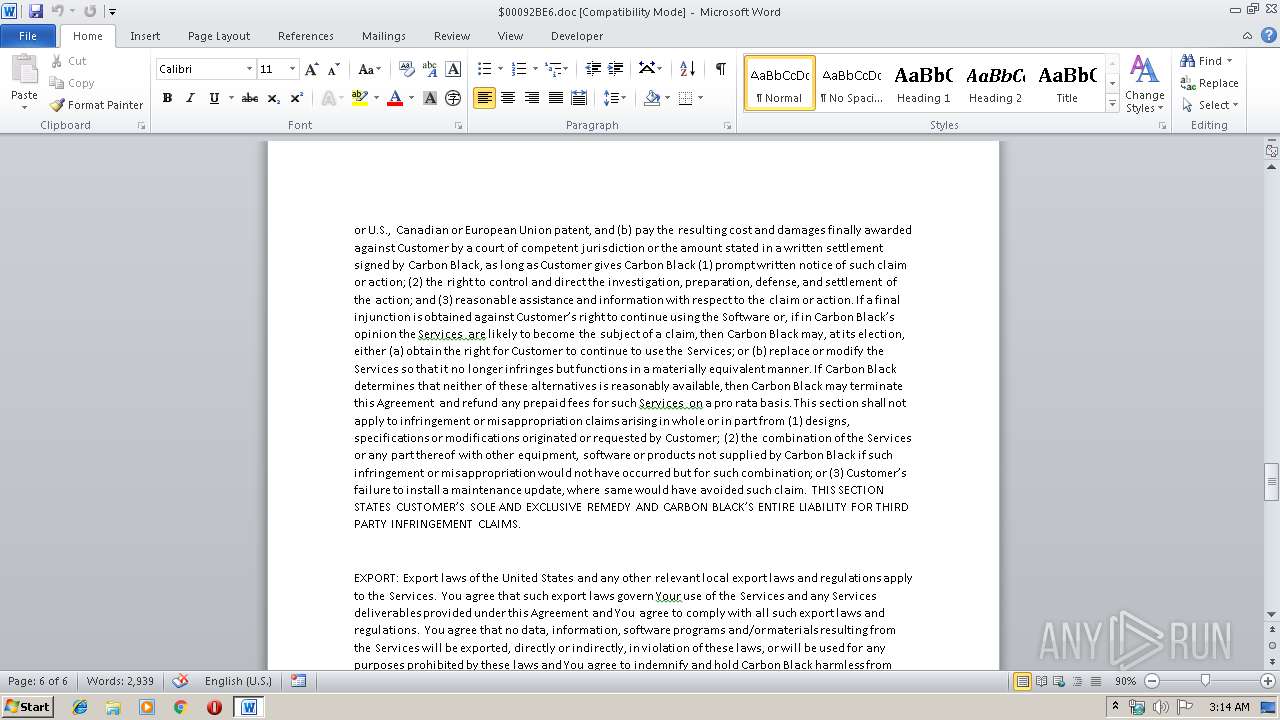Screen dimensions: 1280x720
Task: Click the Text Effects icon
Action: click(328, 98)
